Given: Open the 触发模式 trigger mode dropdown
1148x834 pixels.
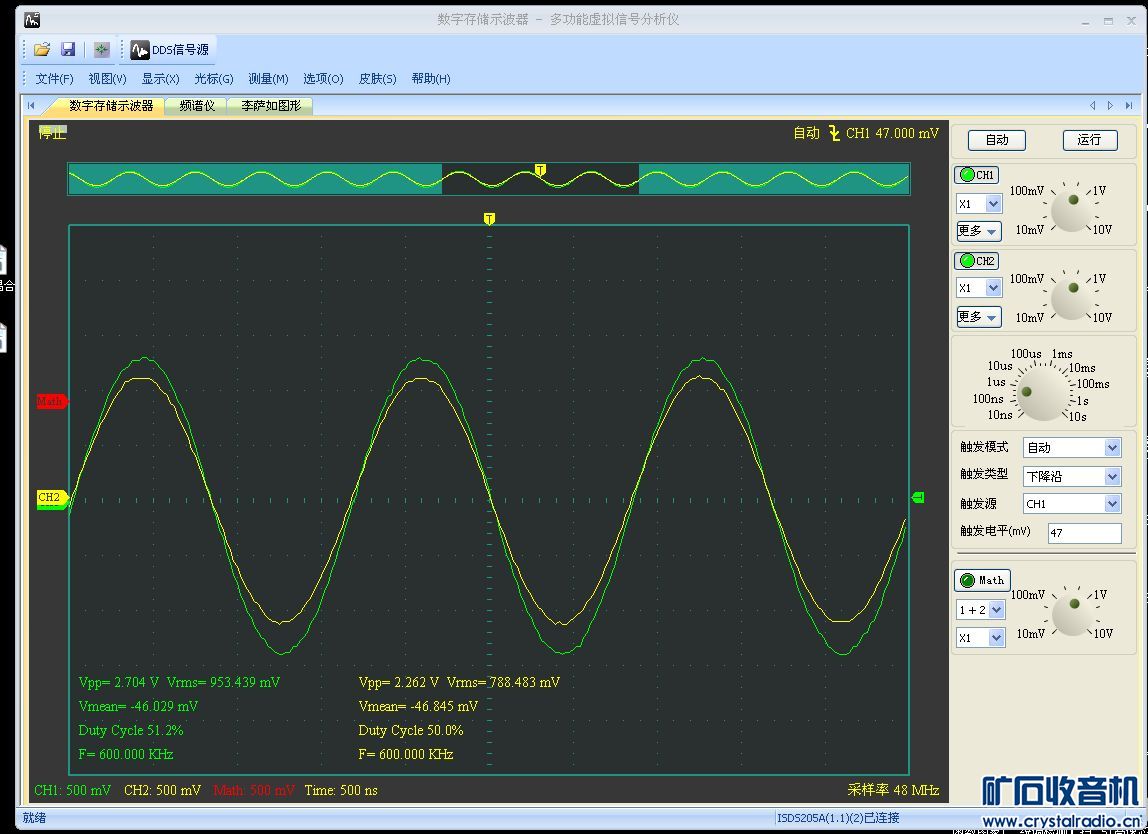Looking at the screenshot, I should click(1112, 448).
